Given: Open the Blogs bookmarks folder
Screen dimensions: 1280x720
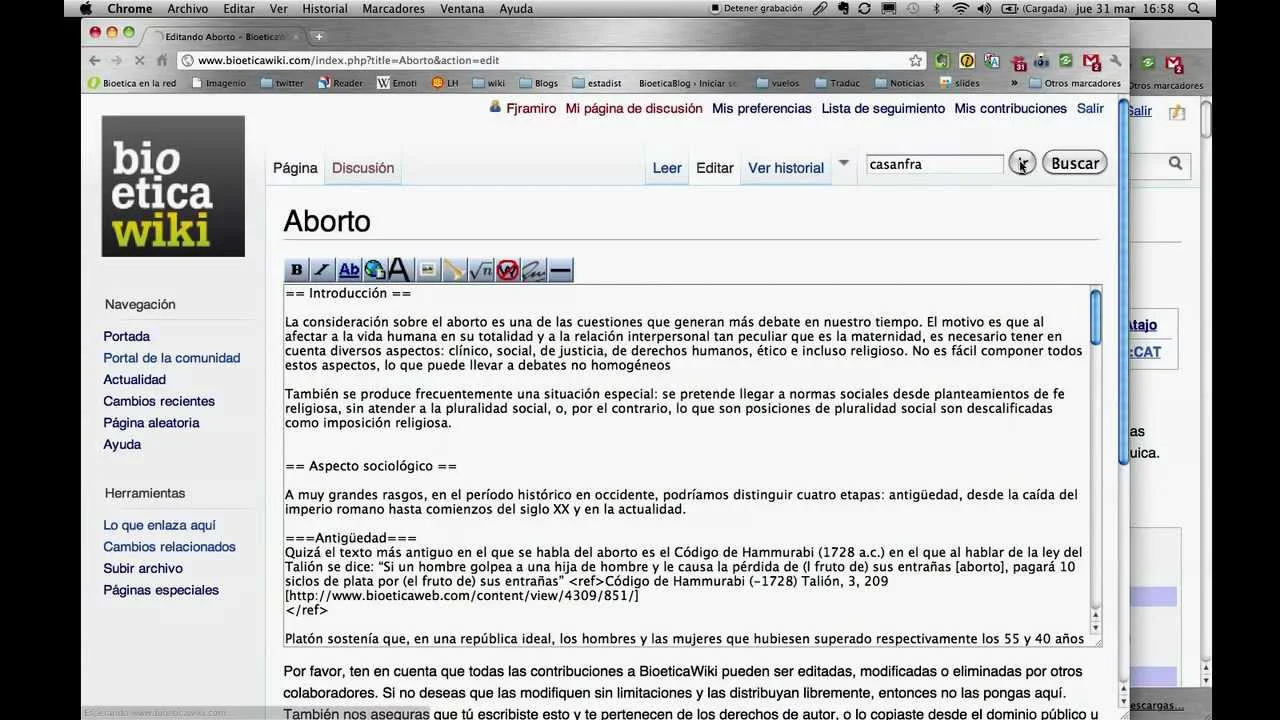Looking at the screenshot, I should tap(538, 83).
